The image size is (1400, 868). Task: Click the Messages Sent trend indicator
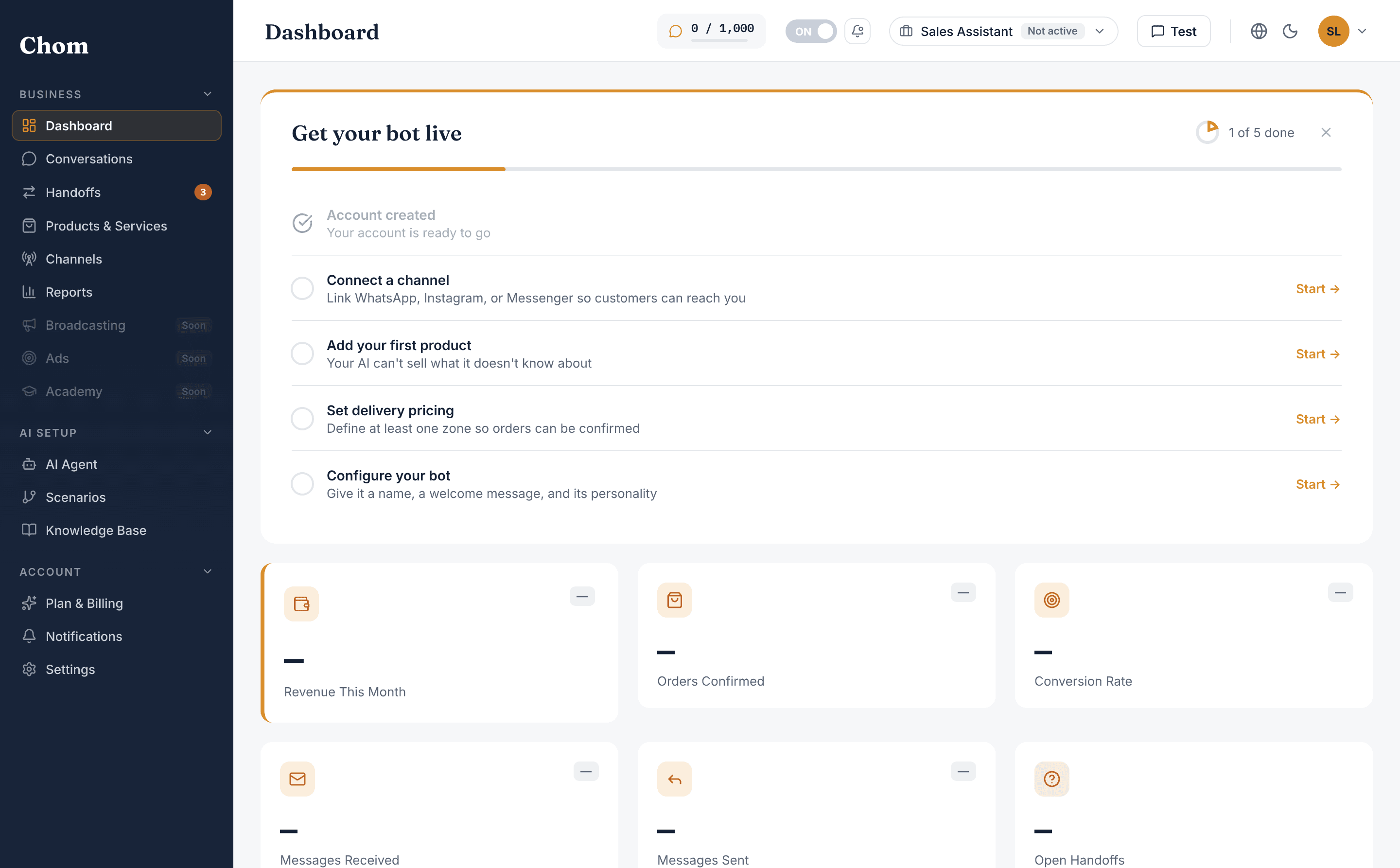963,772
